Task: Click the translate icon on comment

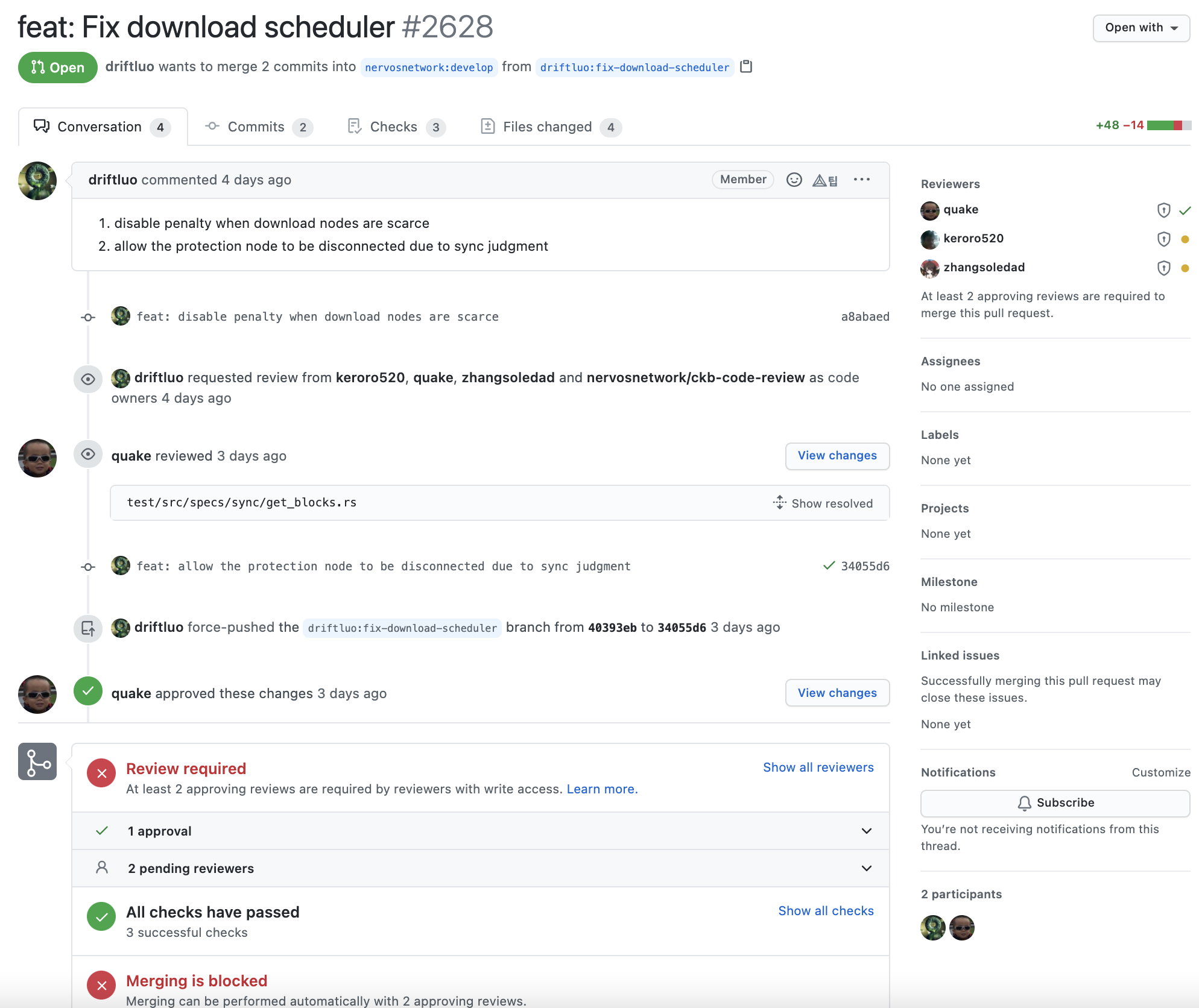Action: [824, 180]
